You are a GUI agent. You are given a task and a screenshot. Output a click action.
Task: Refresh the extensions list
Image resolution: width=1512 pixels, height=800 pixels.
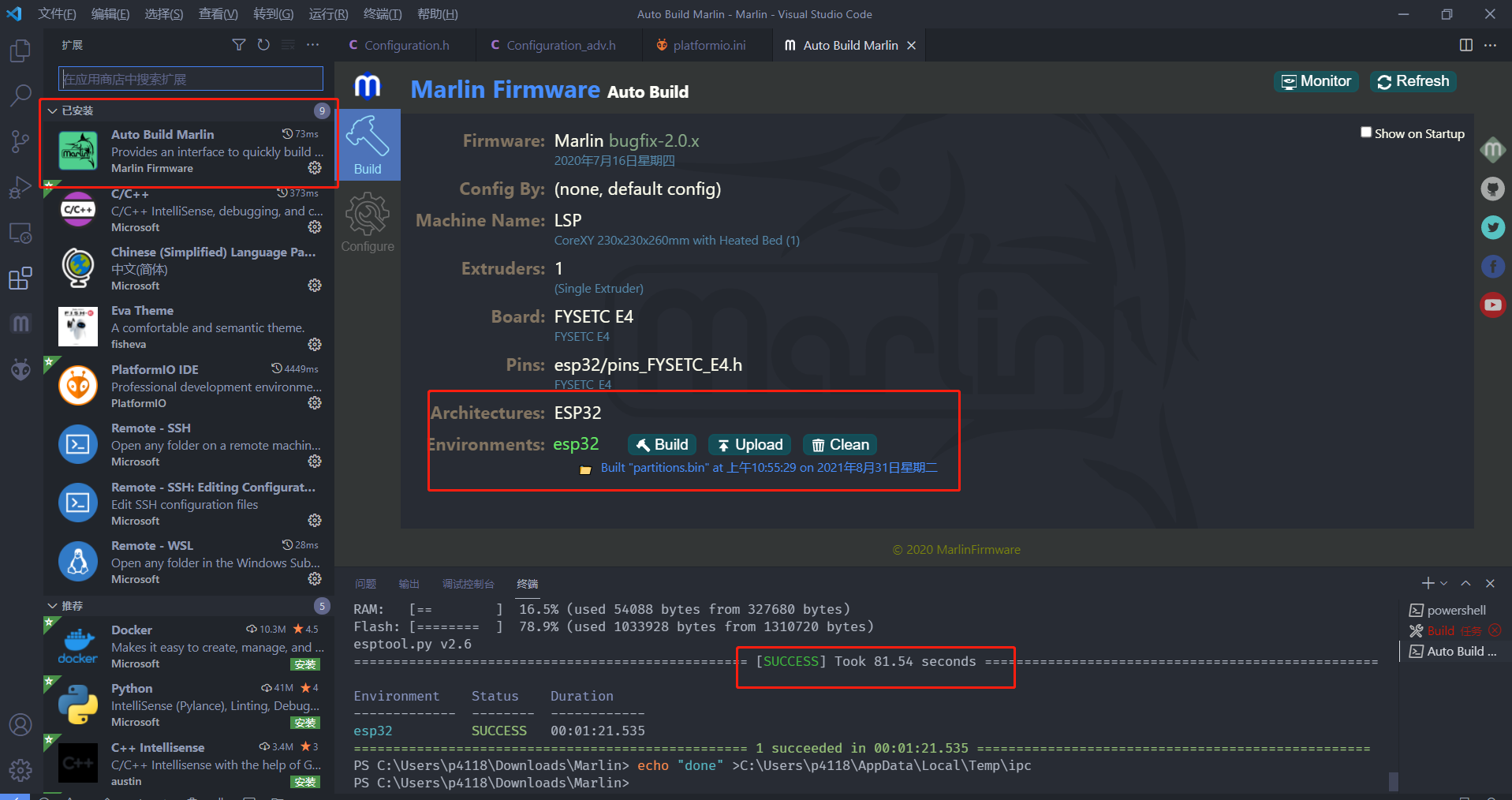[263, 45]
